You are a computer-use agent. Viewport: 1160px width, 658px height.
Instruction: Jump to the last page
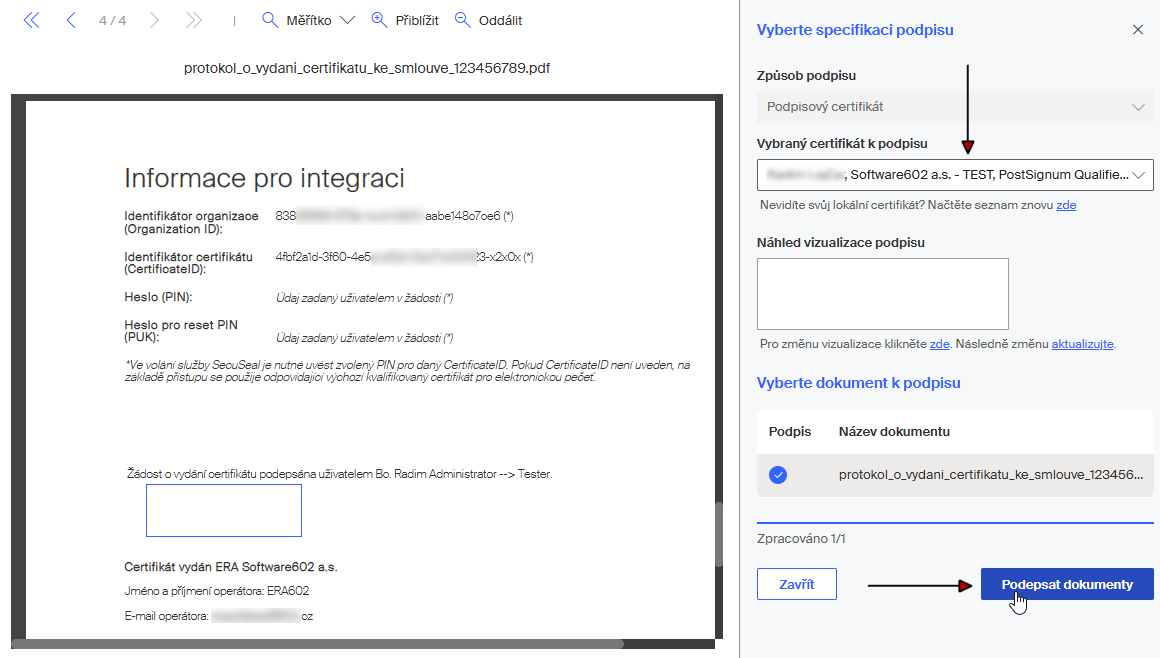click(x=194, y=20)
